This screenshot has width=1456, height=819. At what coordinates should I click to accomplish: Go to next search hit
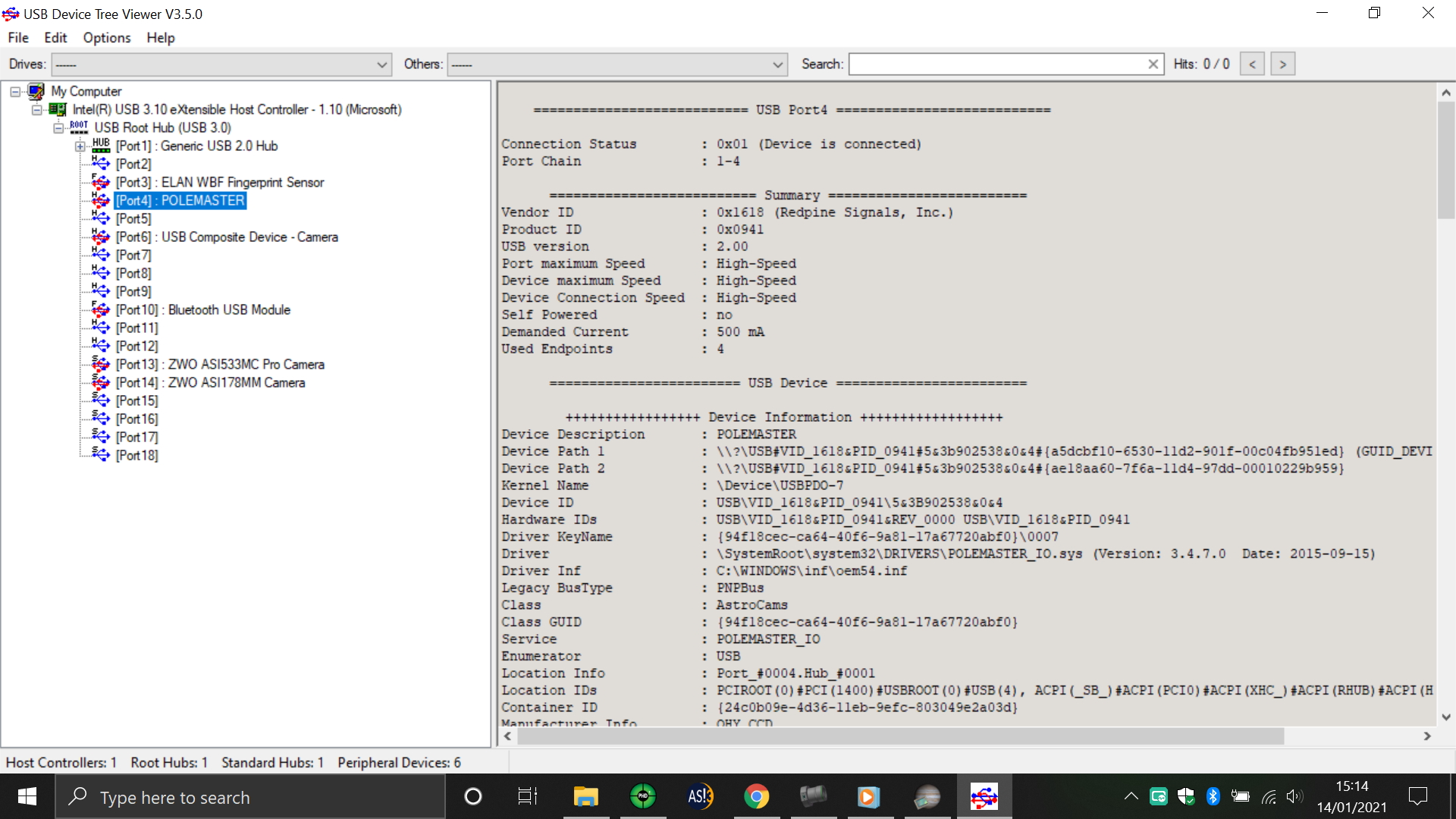1283,64
